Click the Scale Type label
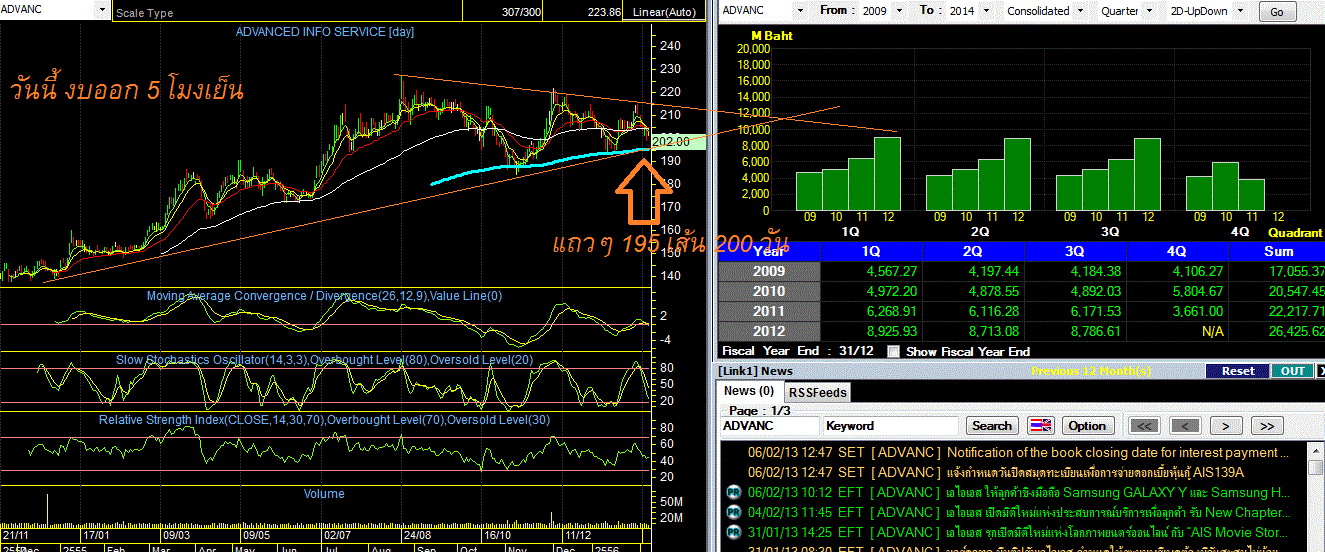This screenshot has width=1325, height=552. click(x=144, y=13)
